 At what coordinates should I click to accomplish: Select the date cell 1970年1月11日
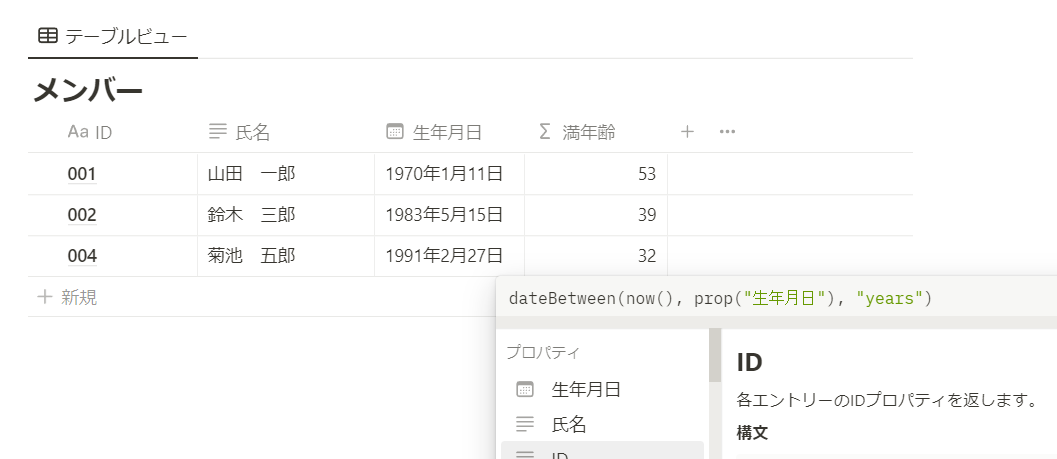click(x=450, y=174)
